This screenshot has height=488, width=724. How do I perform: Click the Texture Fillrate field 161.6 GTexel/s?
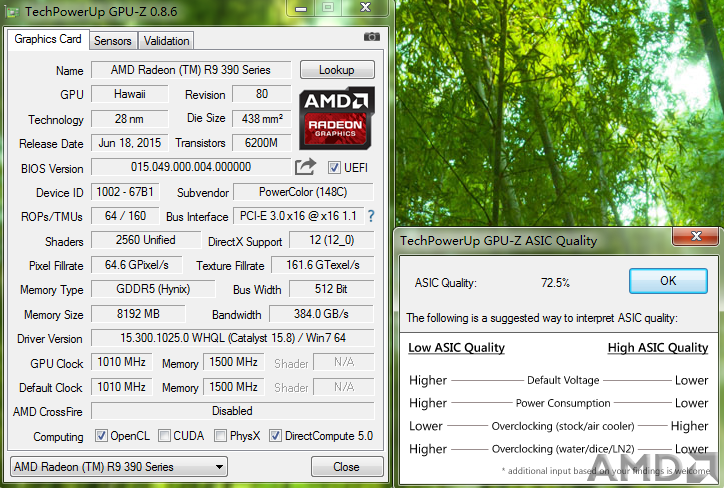pyautogui.click(x=323, y=265)
